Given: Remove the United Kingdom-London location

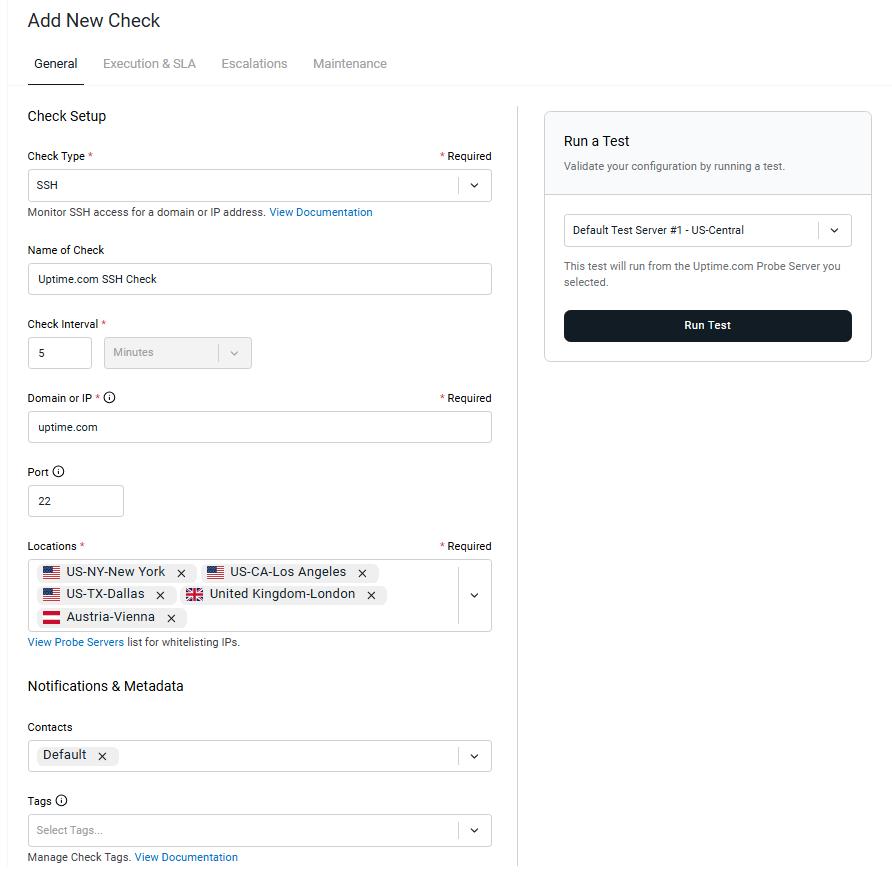Looking at the screenshot, I should coord(371,594).
